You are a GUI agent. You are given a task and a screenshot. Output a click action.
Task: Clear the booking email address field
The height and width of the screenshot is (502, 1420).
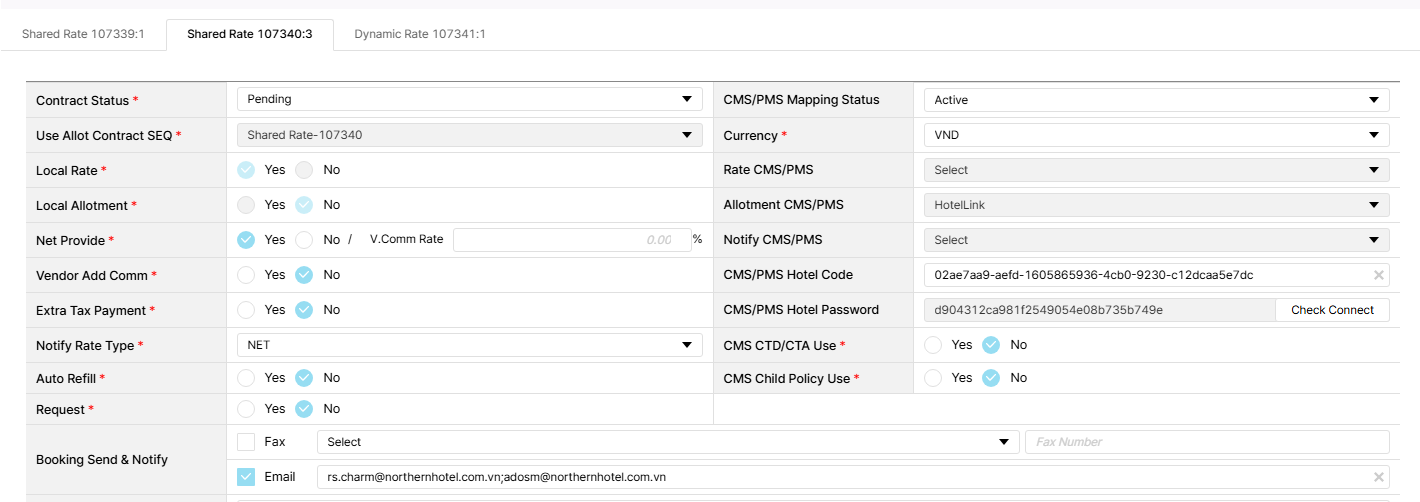click(1378, 477)
